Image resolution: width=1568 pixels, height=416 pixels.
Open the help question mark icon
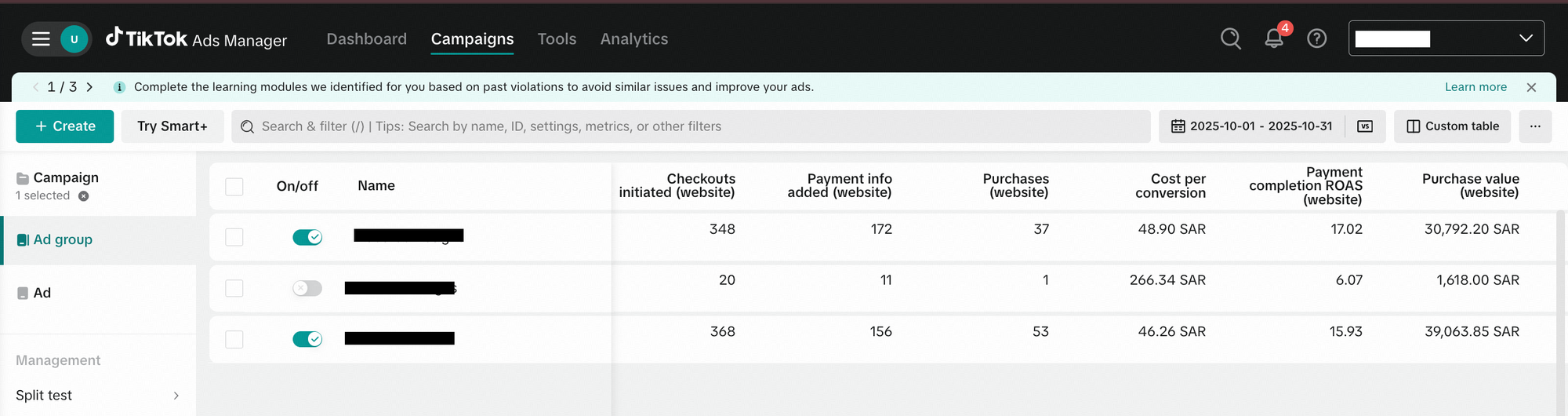click(x=1317, y=38)
